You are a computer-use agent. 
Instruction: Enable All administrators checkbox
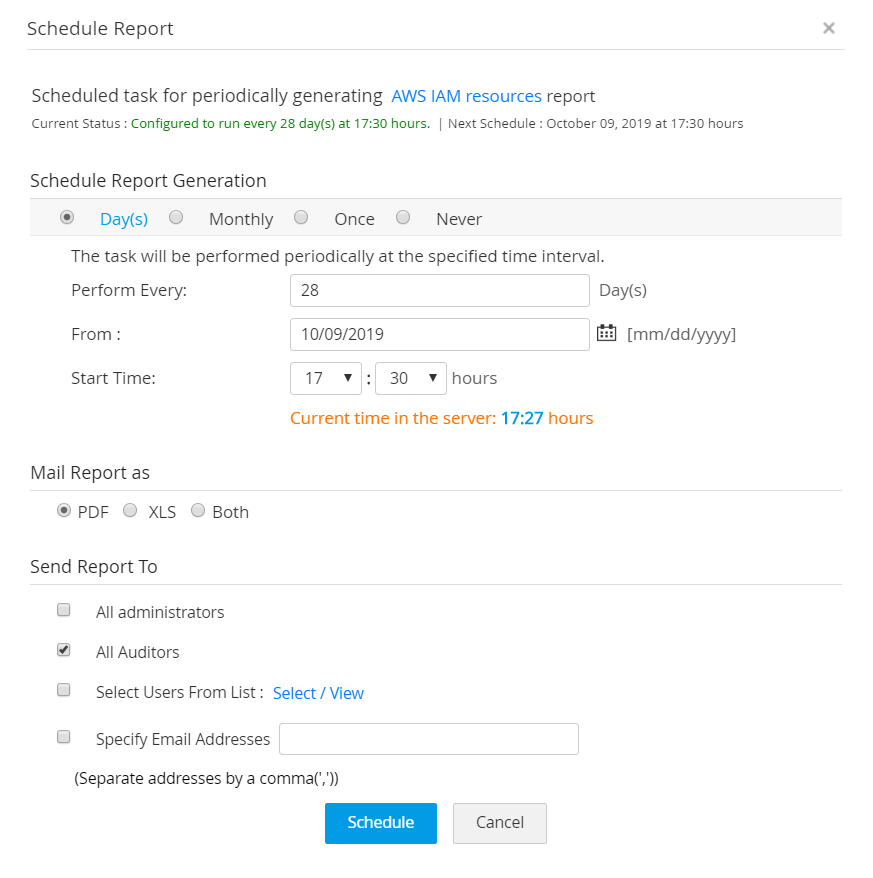tap(64, 610)
